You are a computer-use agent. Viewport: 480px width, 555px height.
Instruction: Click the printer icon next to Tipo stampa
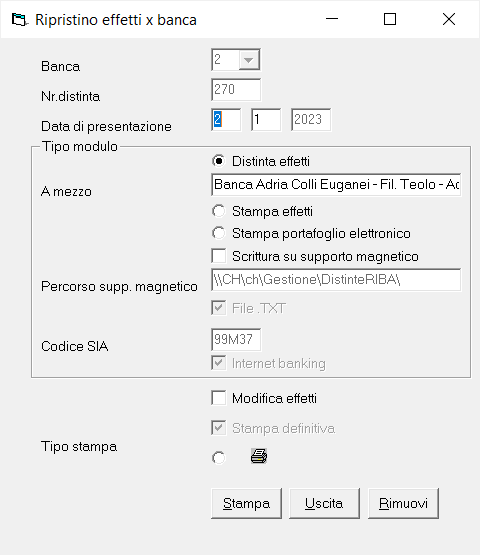pyautogui.click(x=259, y=456)
